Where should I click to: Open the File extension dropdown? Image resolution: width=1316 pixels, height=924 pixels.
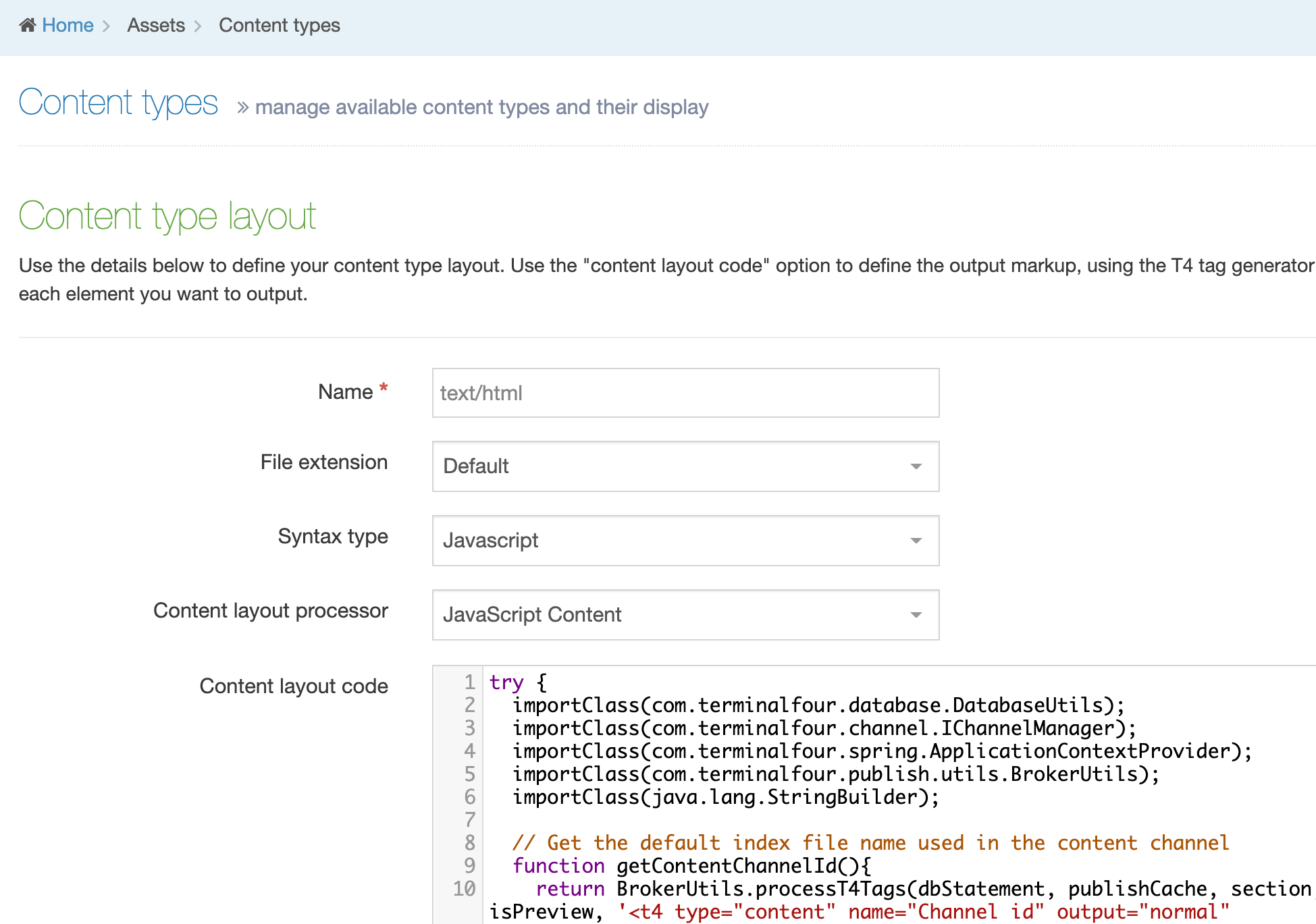tap(675, 466)
